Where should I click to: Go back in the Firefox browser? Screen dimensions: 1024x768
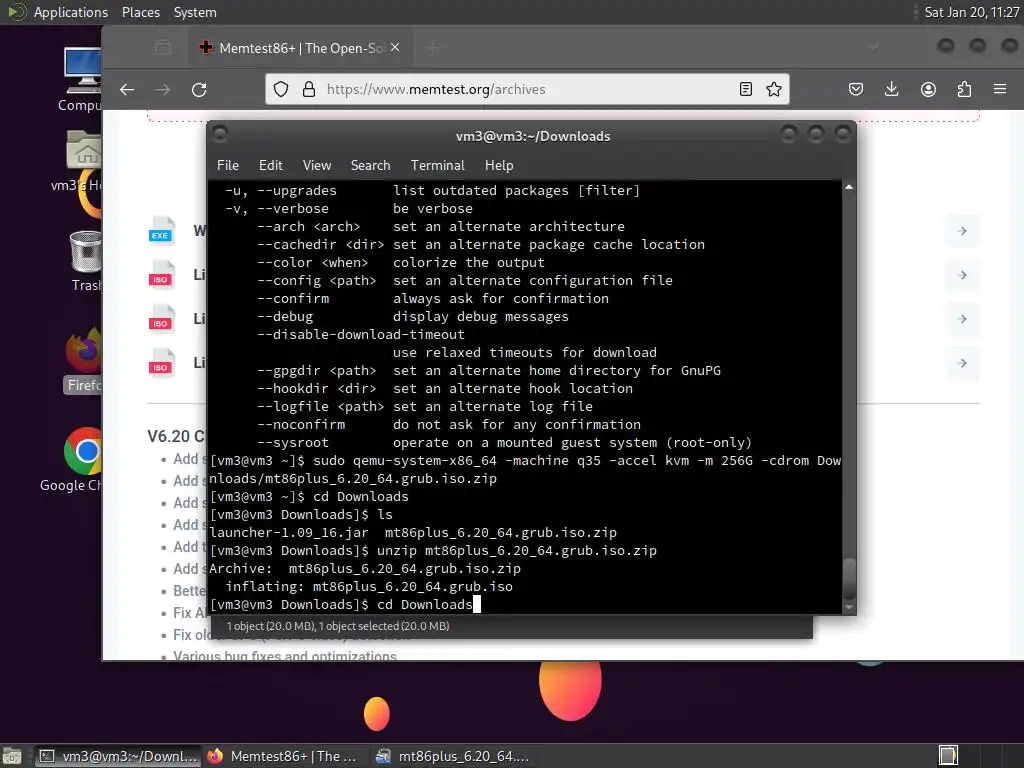(x=127, y=89)
